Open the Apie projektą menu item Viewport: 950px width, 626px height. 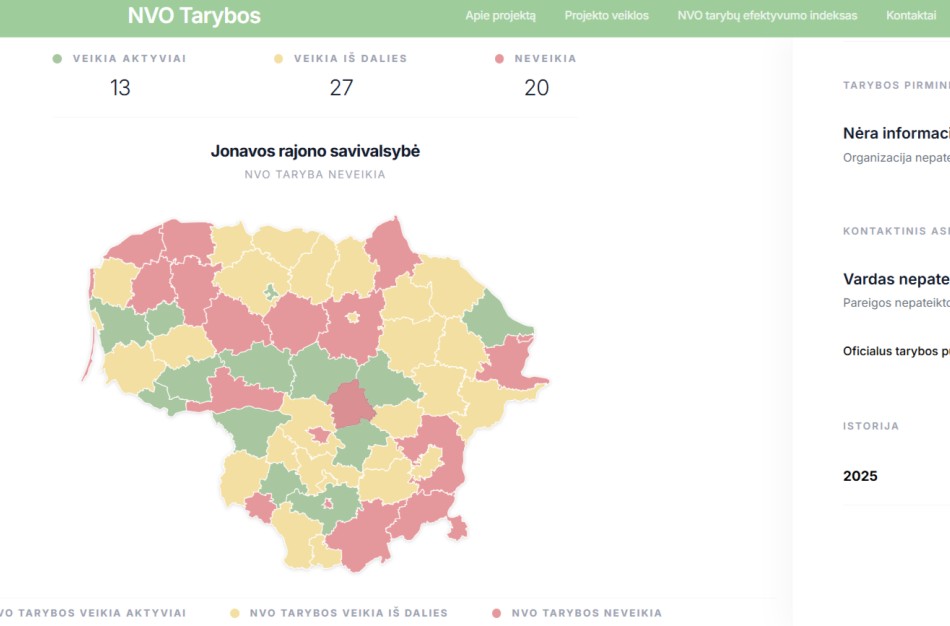[500, 16]
